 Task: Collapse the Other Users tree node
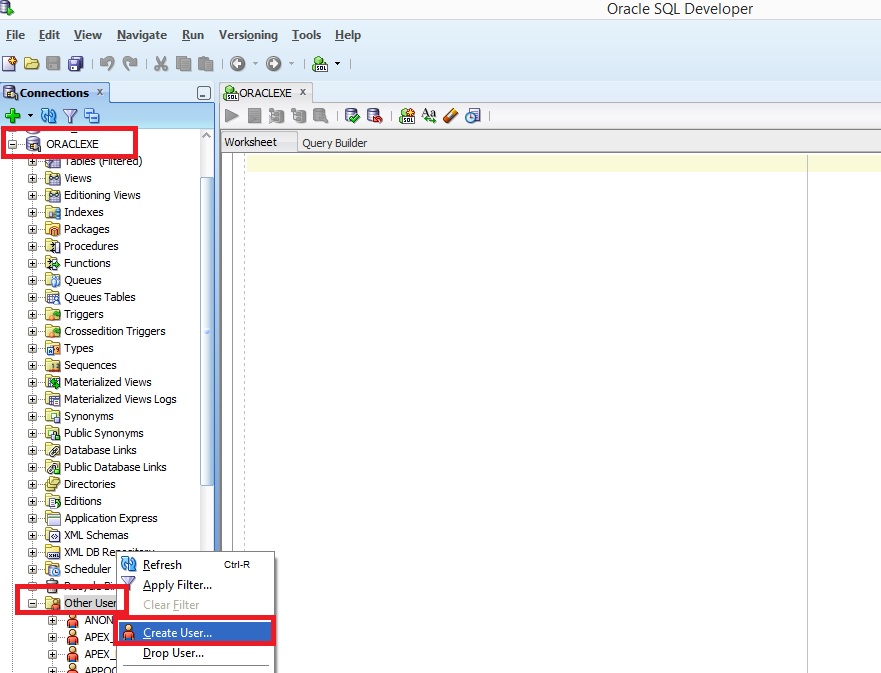[x=33, y=603]
